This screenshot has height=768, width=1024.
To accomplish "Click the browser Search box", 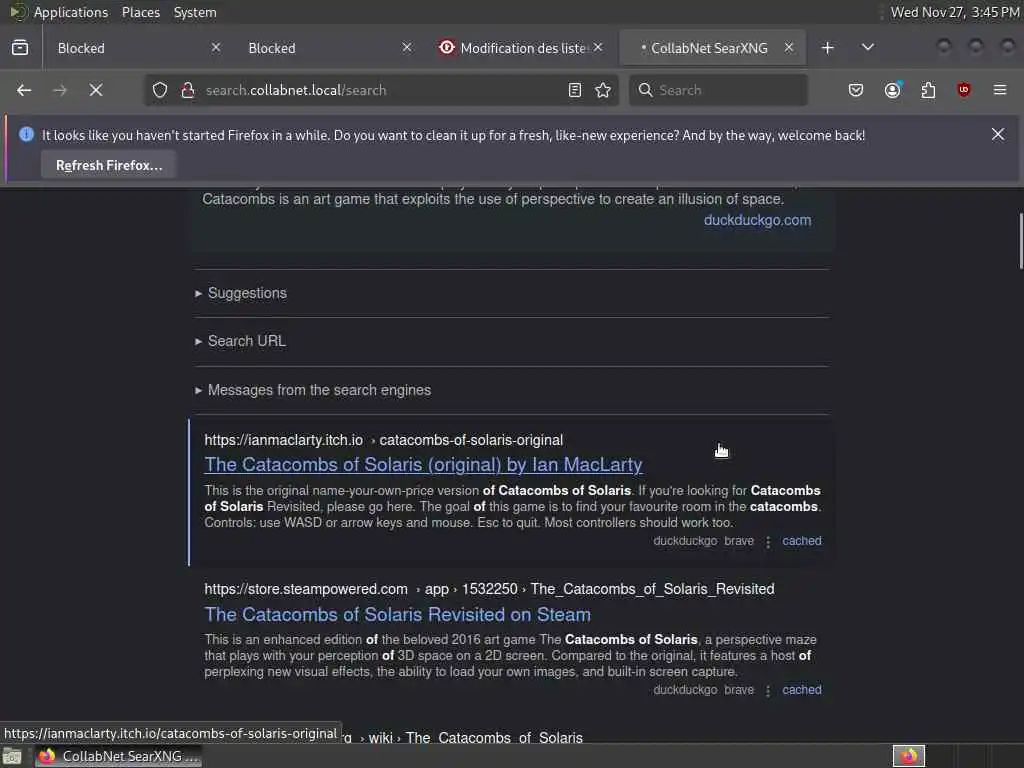I will (x=718, y=90).
